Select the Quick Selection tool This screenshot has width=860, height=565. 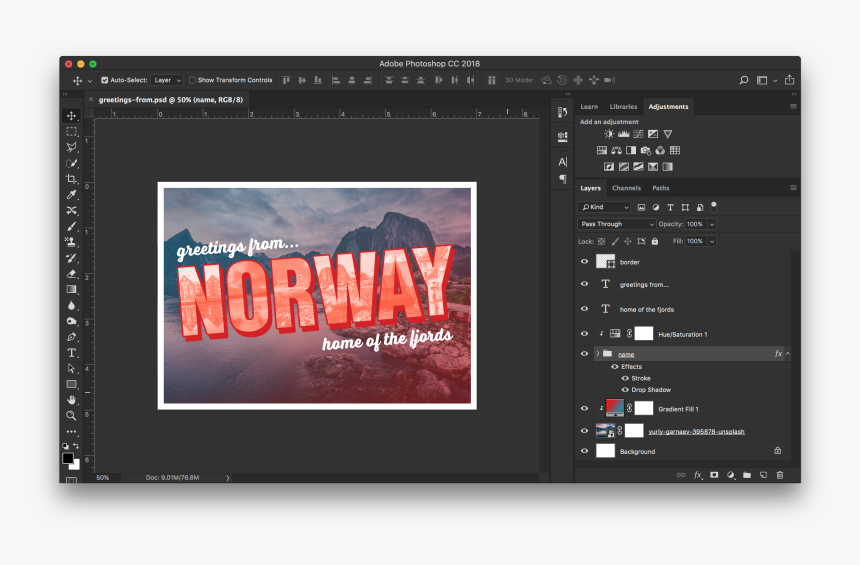click(x=71, y=163)
